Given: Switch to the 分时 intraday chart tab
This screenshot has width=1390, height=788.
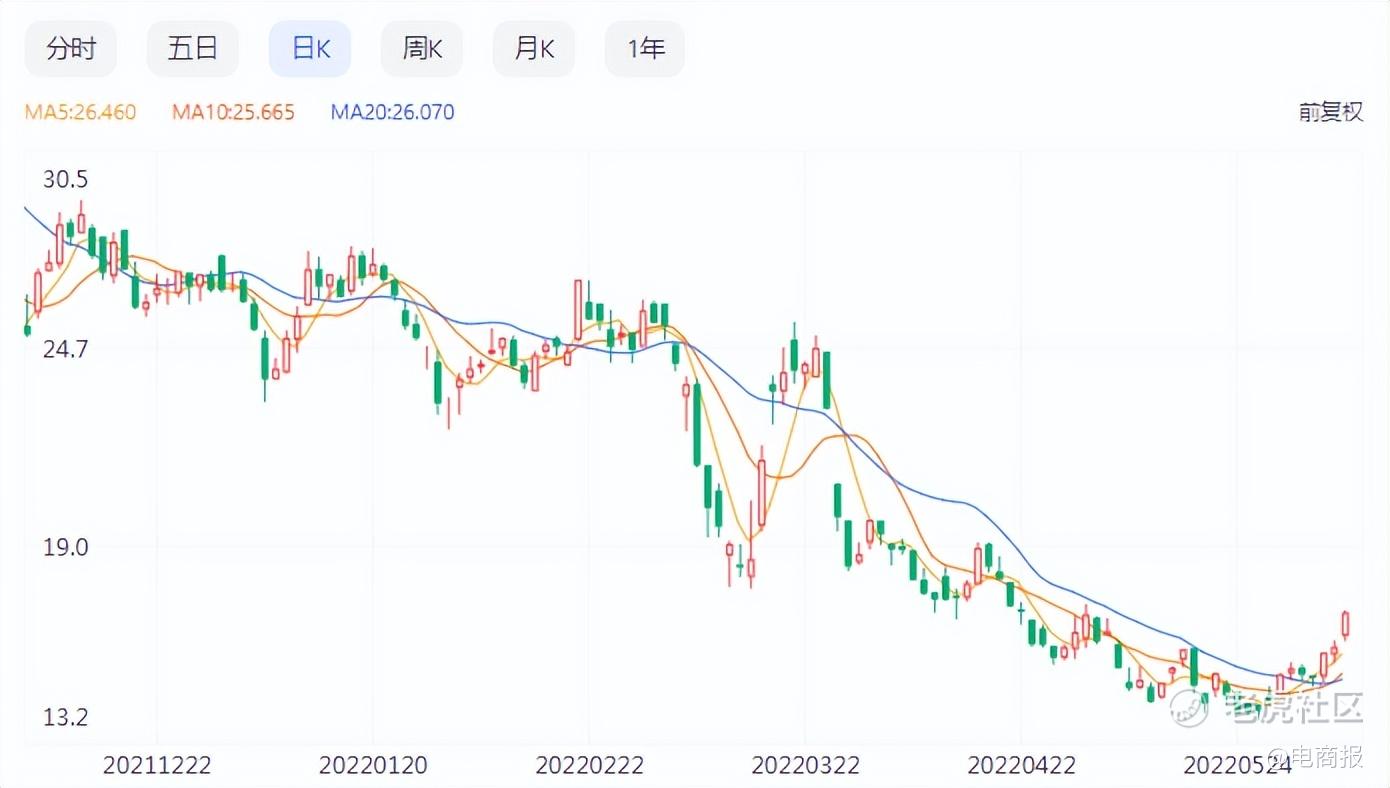Looking at the screenshot, I should (71, 48).
